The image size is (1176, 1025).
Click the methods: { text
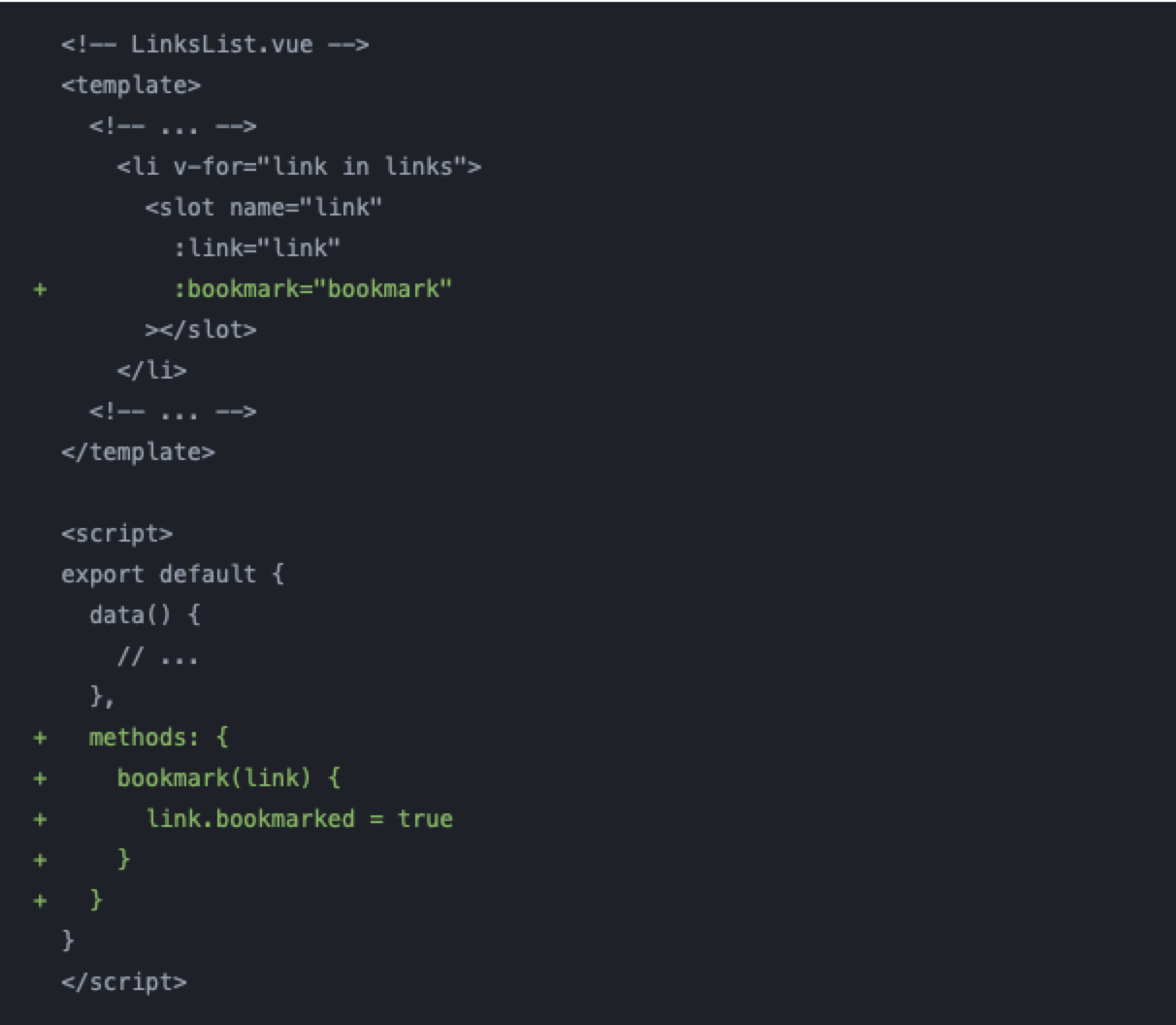pos(159,738)
